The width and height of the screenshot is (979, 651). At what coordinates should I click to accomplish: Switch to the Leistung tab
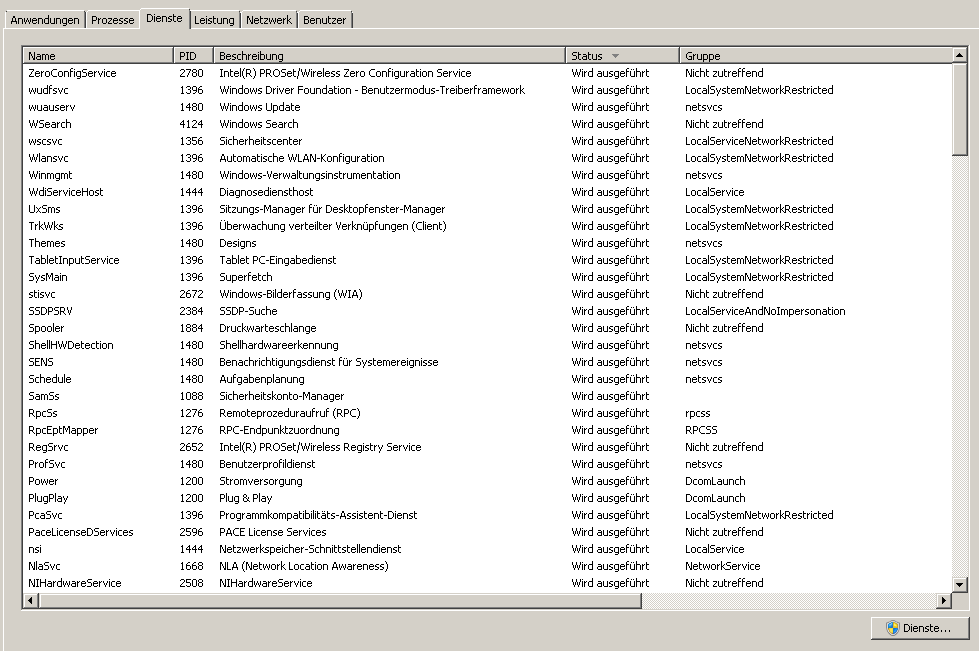[214, 20]
